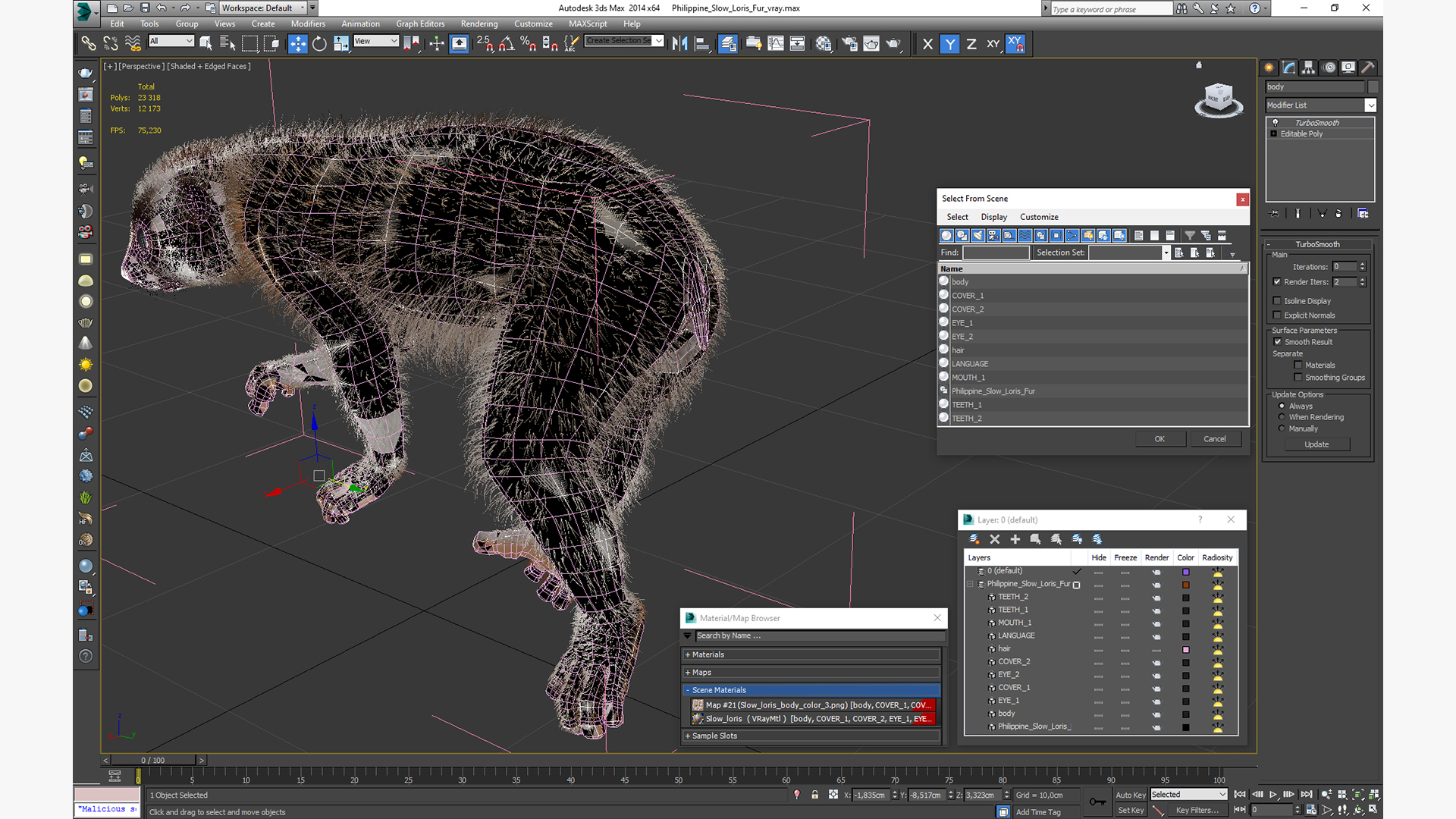Open the Hierarchy command panel tab
This screenshot has height=819, width=1456.
(1309, 67)
